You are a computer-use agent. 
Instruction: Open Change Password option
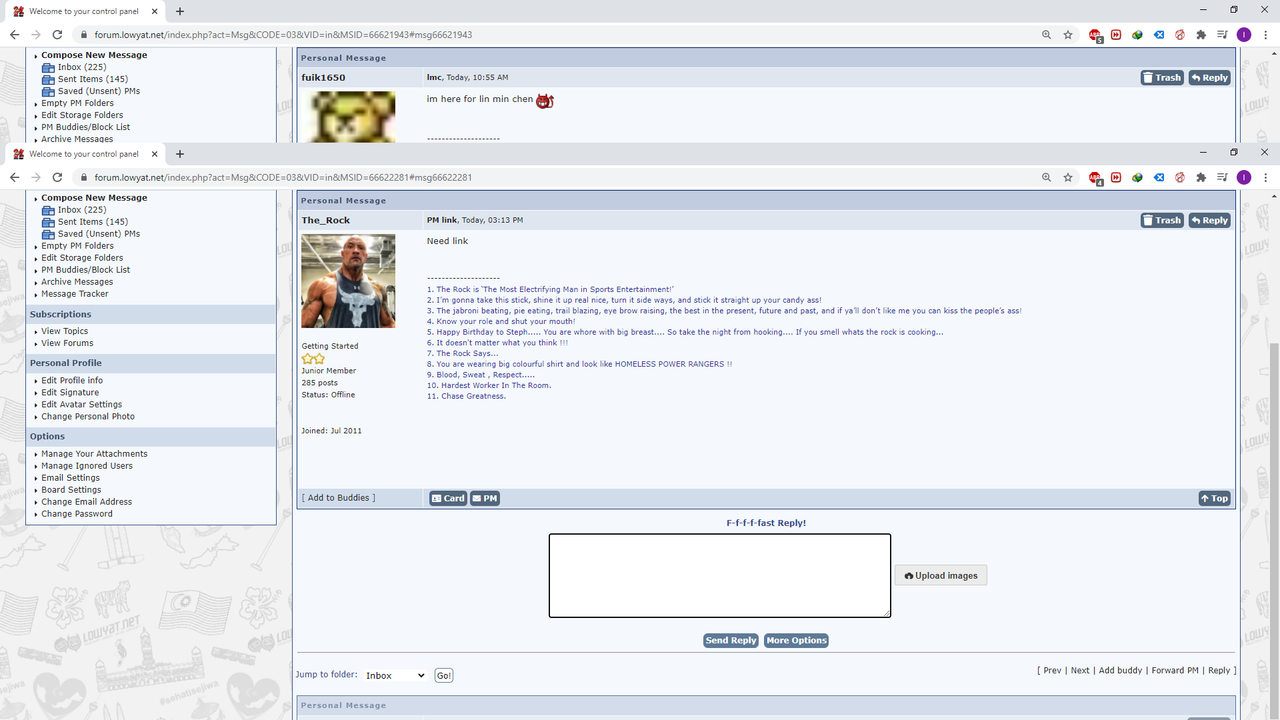click(x=77, y=514)
